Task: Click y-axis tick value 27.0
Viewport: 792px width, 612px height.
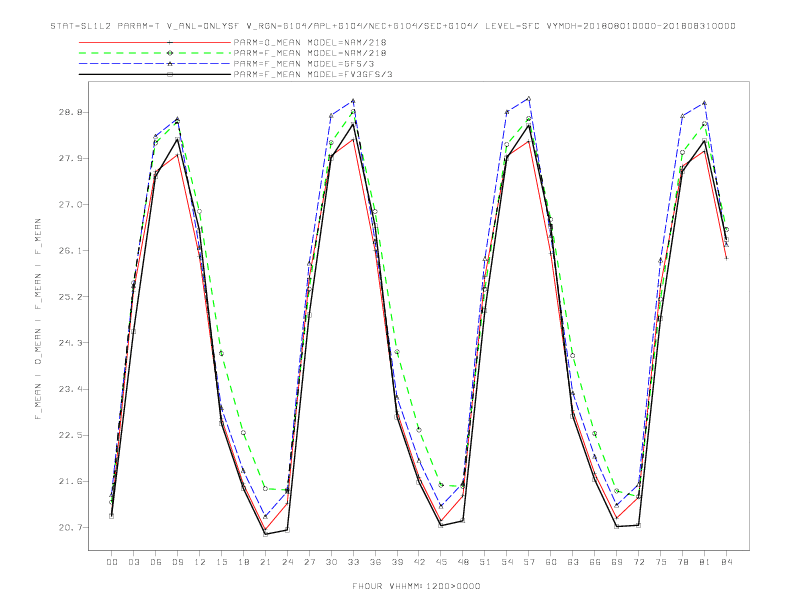Action: tap(71, 205)
